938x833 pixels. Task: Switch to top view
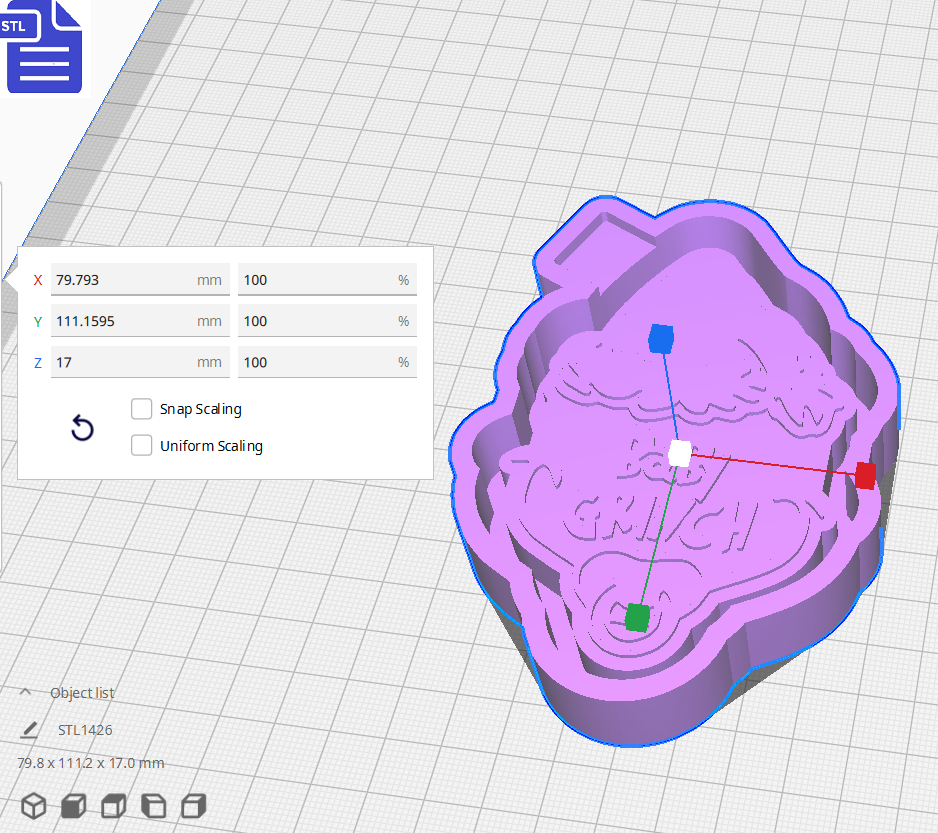pyautogui.click(x=113, y=805)
